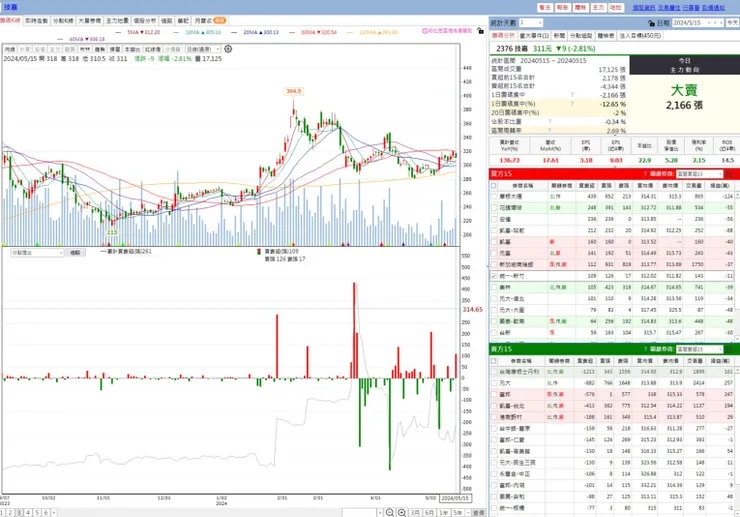The image size is (740, 517).
Task: Open the 分點追蹤 tab
Action: (580, 36)
